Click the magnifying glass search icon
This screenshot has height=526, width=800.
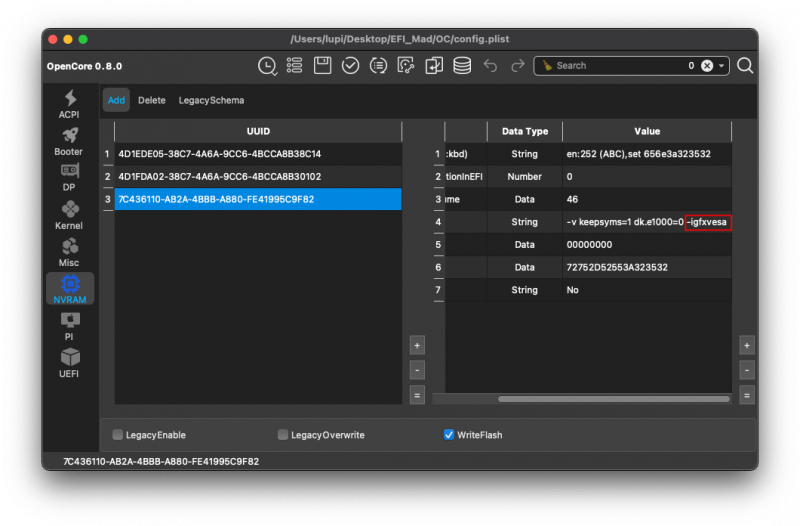click(745, 66)
